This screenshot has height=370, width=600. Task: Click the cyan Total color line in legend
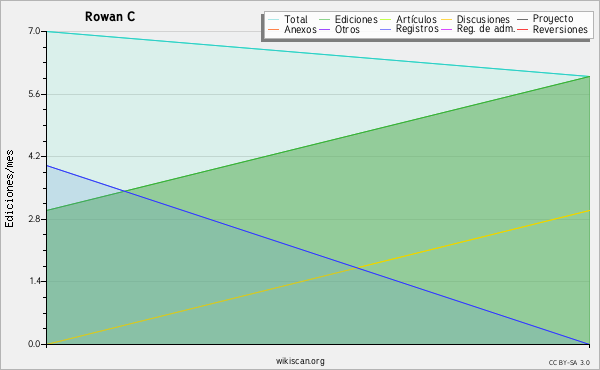coord(274,20)
